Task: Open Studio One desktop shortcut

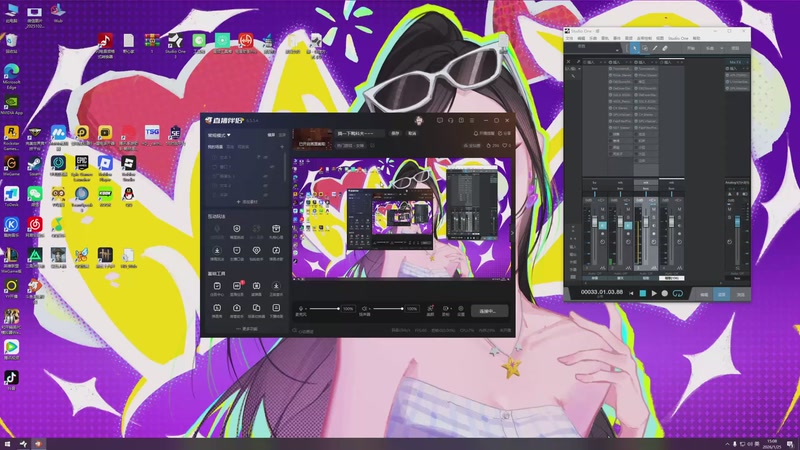Action: pyautogui.click(x=175, y=43)
